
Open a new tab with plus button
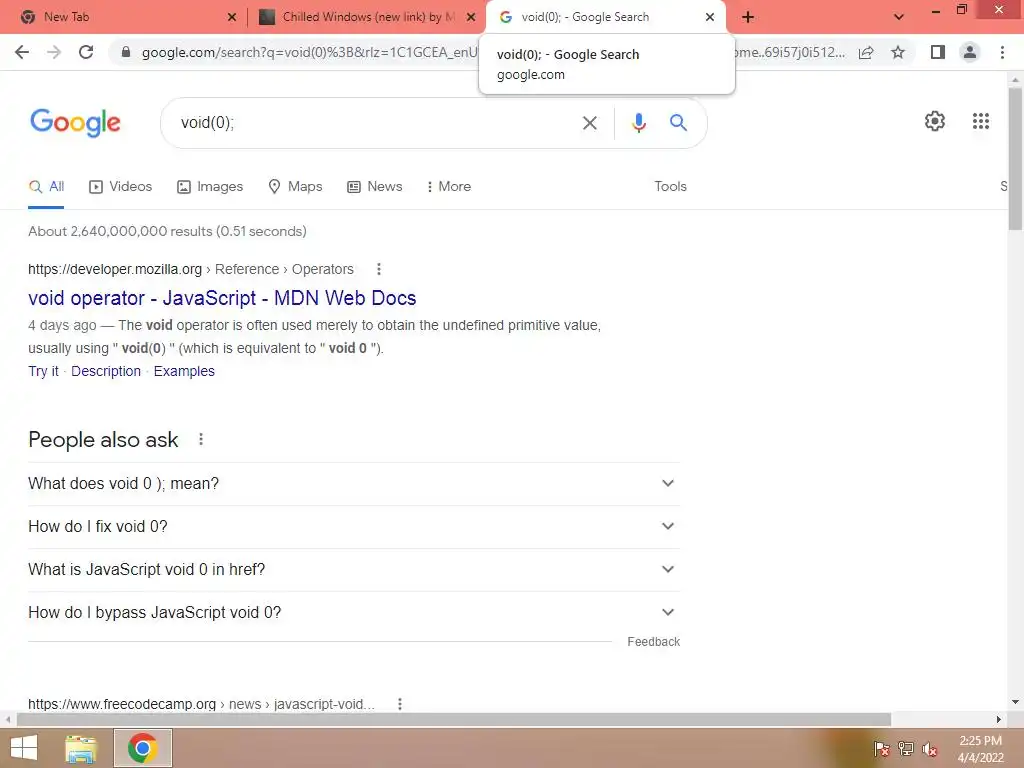pyautogui.click(x=748, y=17)
